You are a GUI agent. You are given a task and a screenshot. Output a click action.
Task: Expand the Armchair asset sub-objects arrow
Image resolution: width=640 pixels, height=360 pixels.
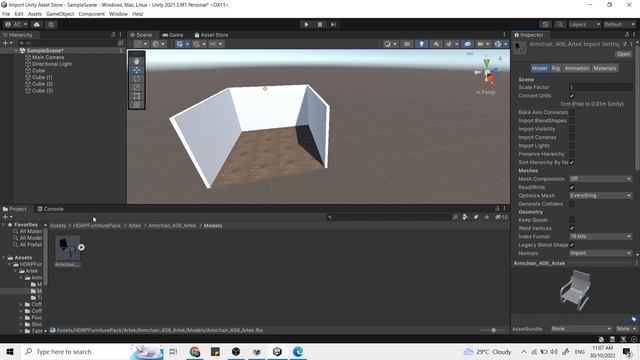point(81,247)
